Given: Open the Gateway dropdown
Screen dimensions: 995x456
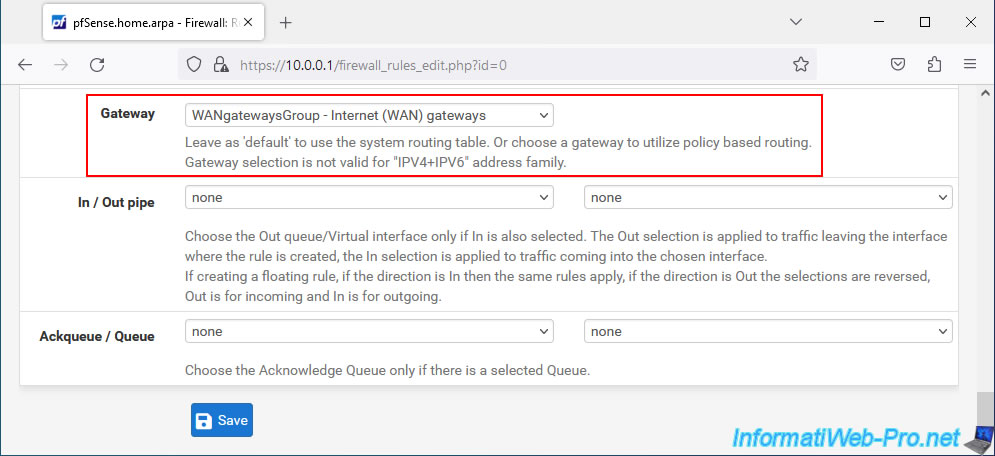Looking at the screenshot, I should click(x=369, y=115).
